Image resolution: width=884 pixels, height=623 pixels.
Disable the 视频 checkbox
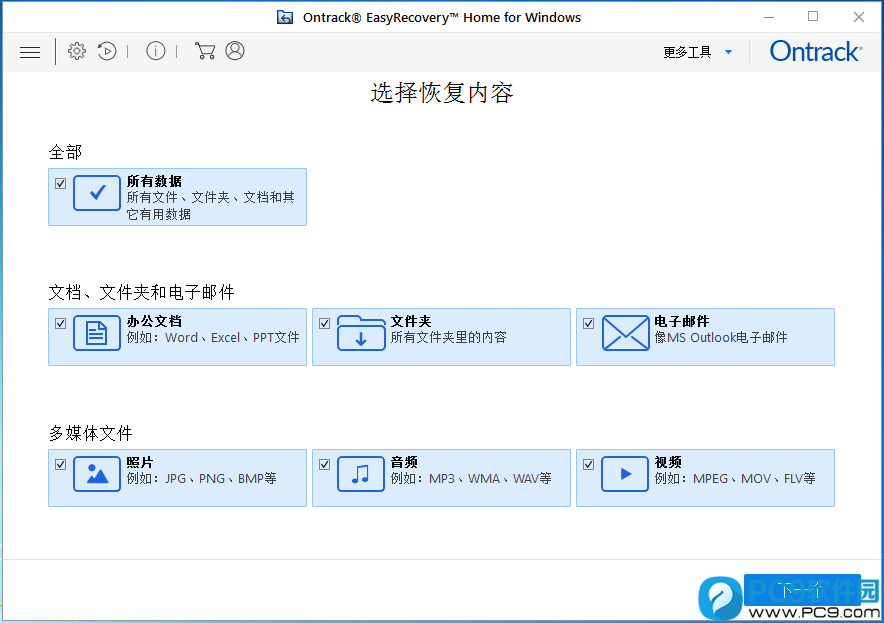tap(589, 465)
